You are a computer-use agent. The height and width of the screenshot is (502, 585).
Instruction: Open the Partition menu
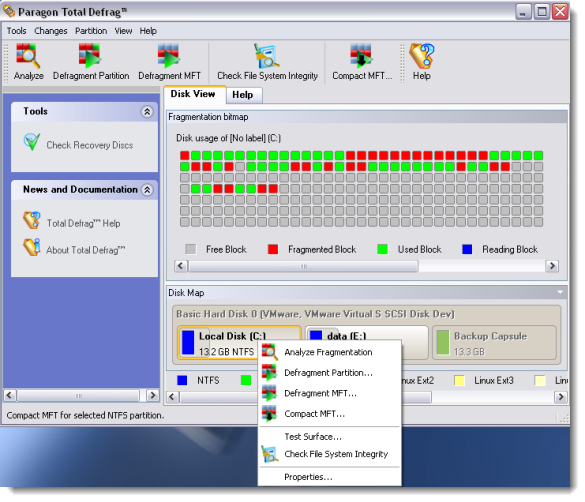[91, 31]
